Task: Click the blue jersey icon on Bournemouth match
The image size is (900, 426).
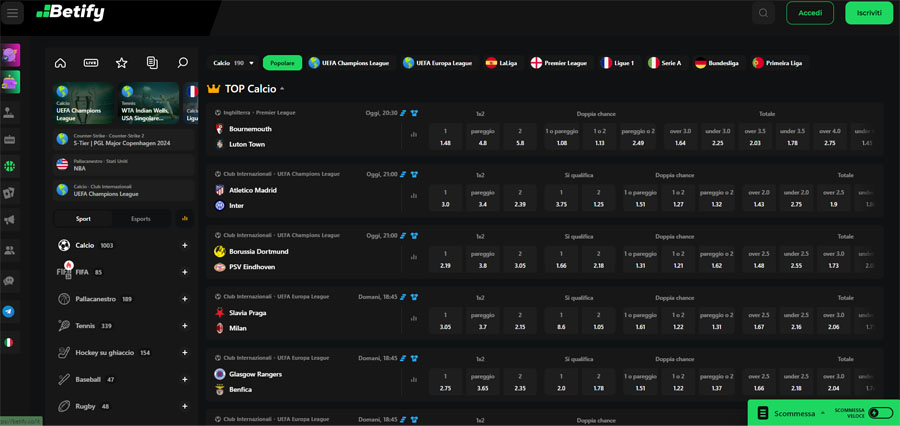Action: click(x=414, y=113)
